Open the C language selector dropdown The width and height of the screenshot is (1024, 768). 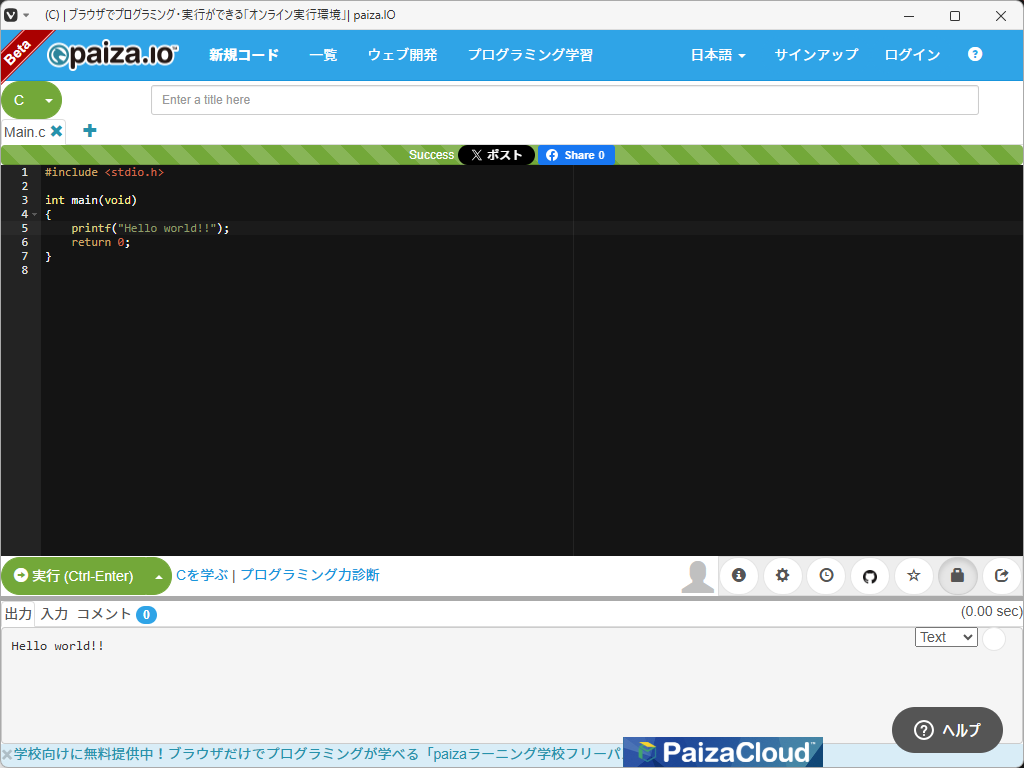pyautogui.click(x=31, y=100)
